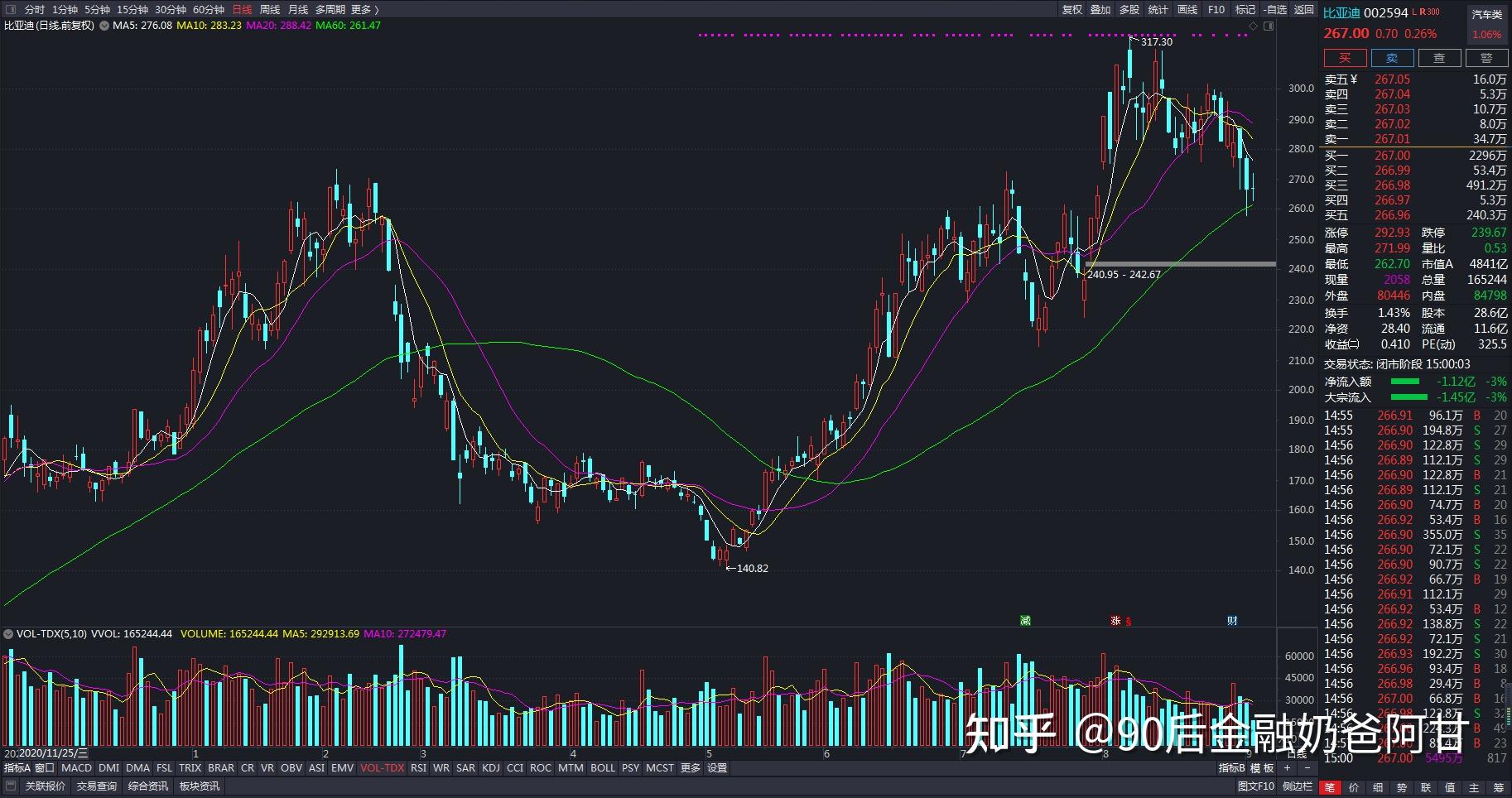Click the 涨 event marker on chart
Viewport: 1512px width, 798px height.
pyautogui.click(x=1115, y=620)
